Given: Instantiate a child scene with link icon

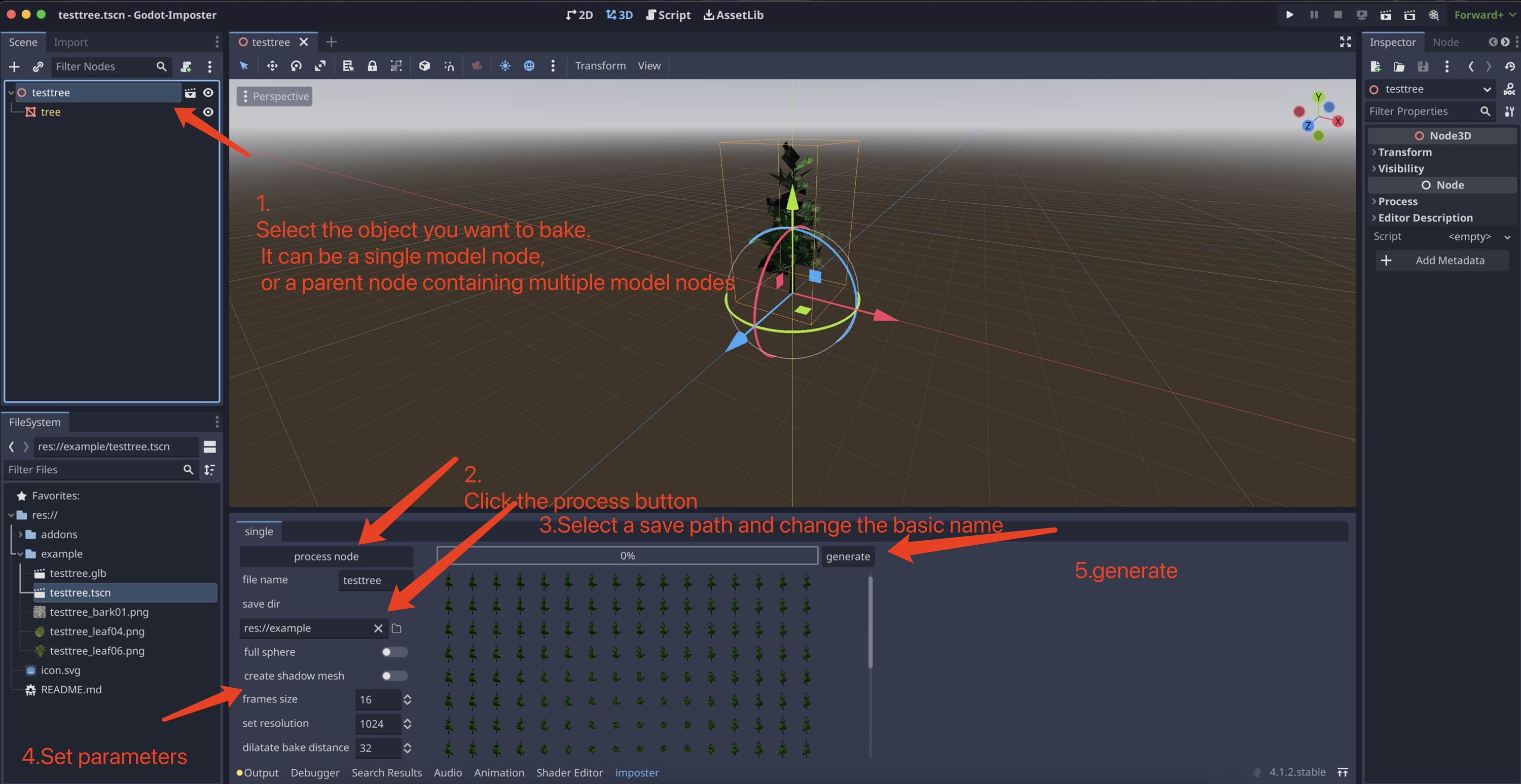Looking at the screenshot, I should pos(38,67).
